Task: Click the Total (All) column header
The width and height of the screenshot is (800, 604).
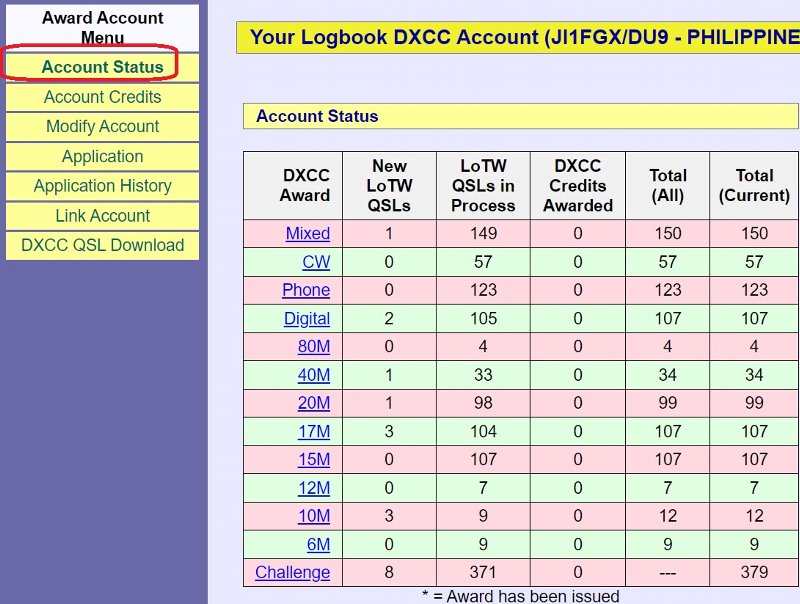Action: [x=668, y=185]
